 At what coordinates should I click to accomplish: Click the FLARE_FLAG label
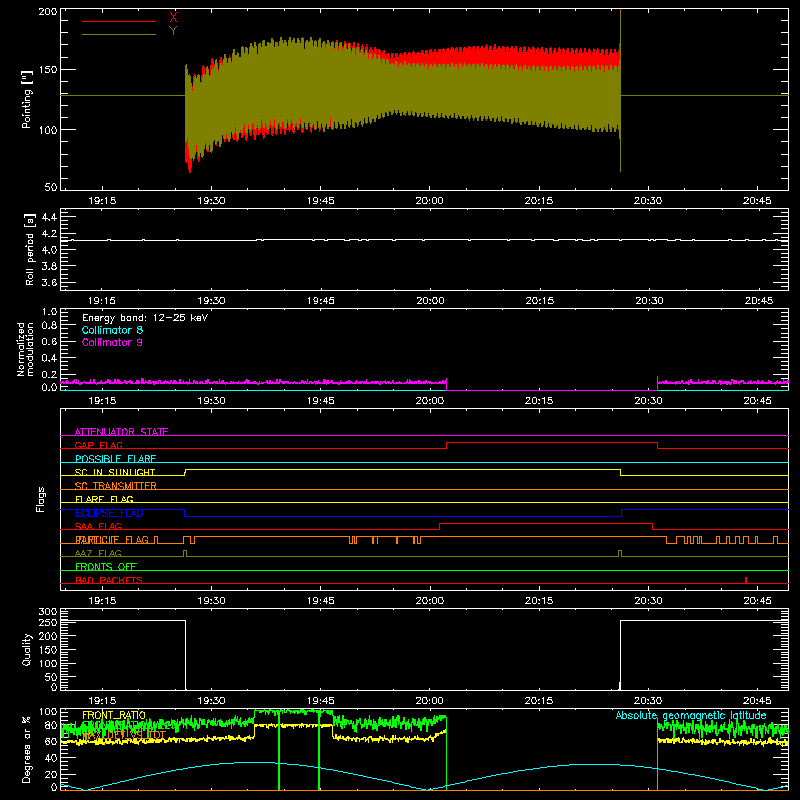(104, 499)
